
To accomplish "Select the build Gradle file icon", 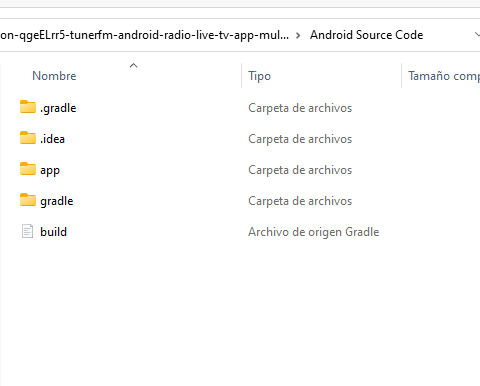I will coord(28,231).
